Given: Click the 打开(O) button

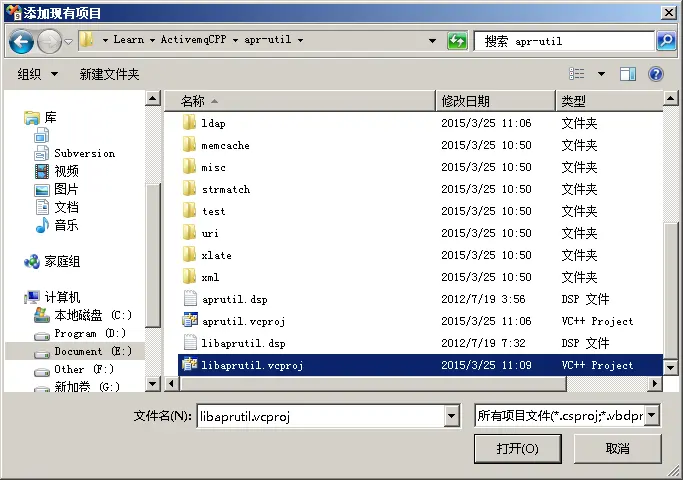Looking at the screenshot, I should (517, 449).
